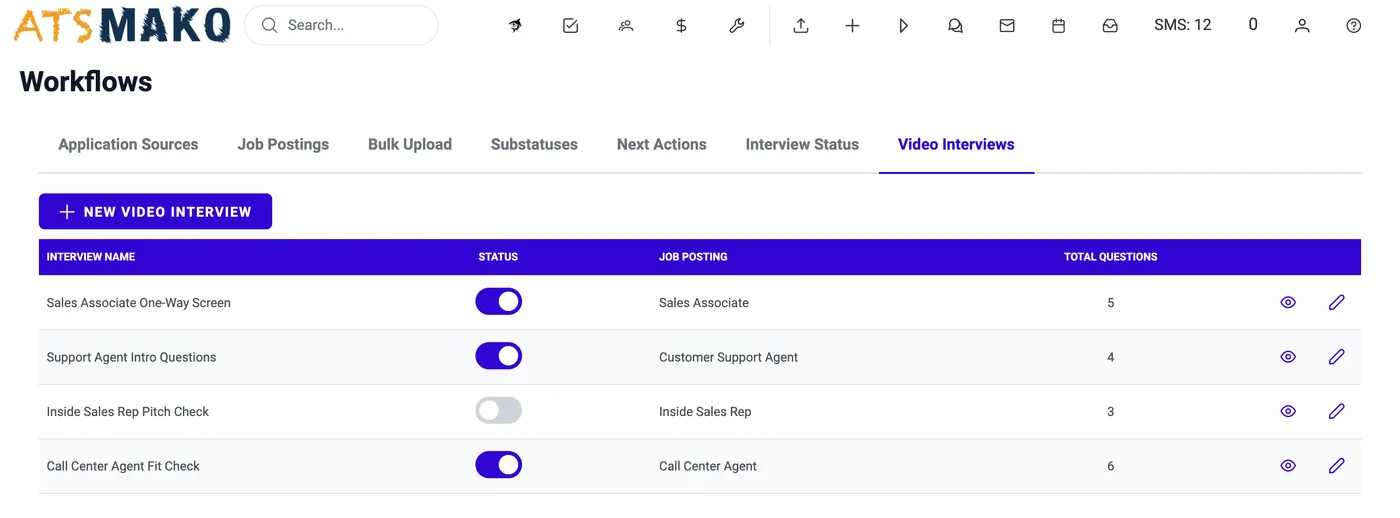View Sales Associate One-Way Screen eye icon
This screenshot has height=518, width=1400.
click(1288, 302)
